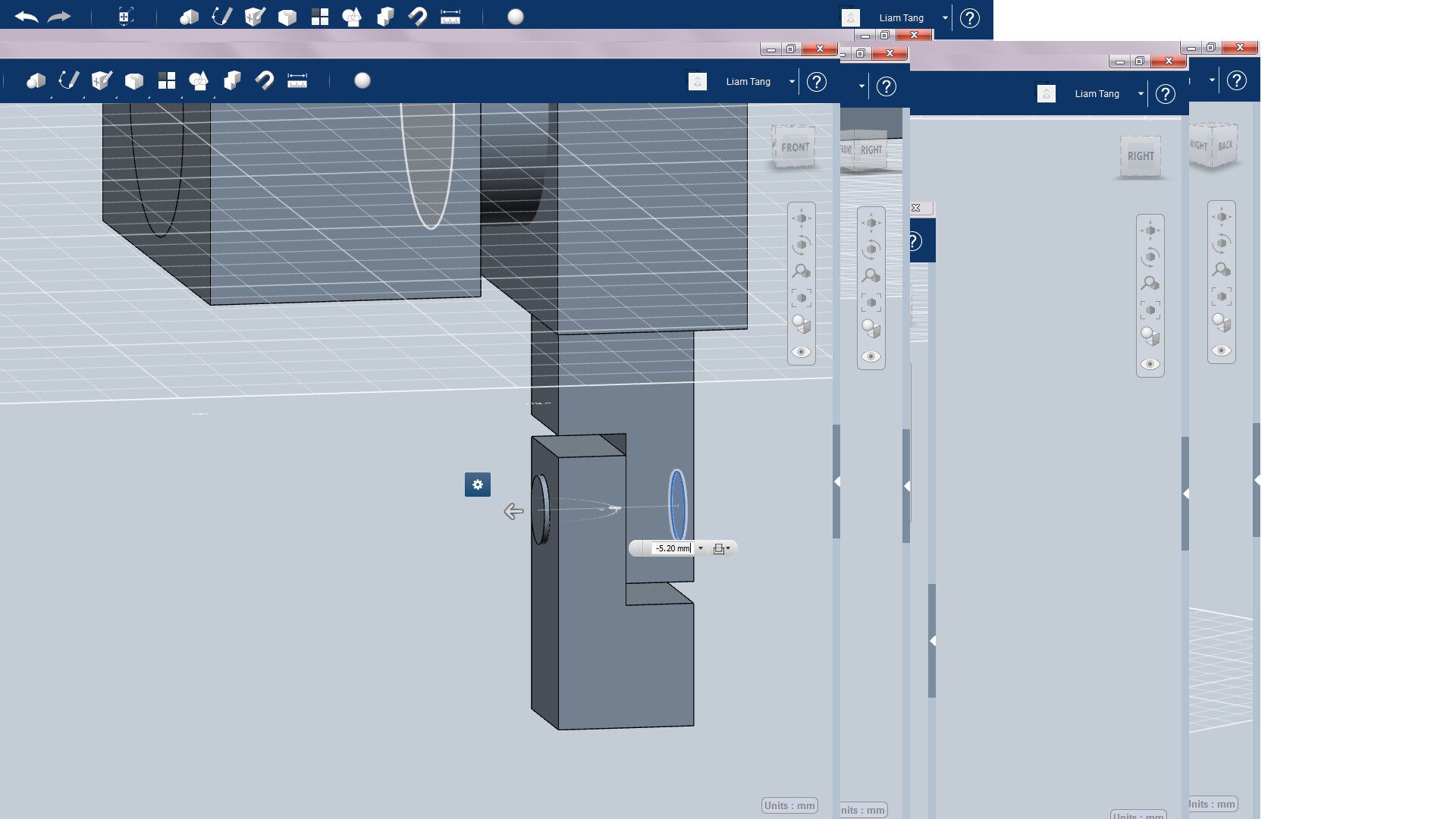
Task: Open extrude operation type dropdown
Action: (x=722, y=548)
